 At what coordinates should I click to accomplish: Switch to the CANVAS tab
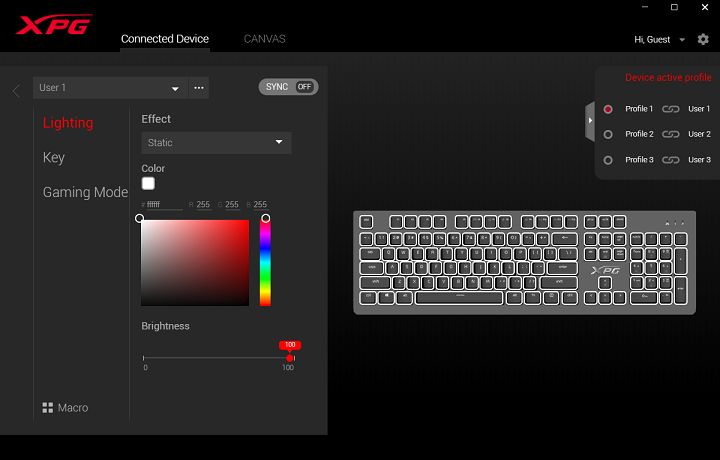coord(264,39)
